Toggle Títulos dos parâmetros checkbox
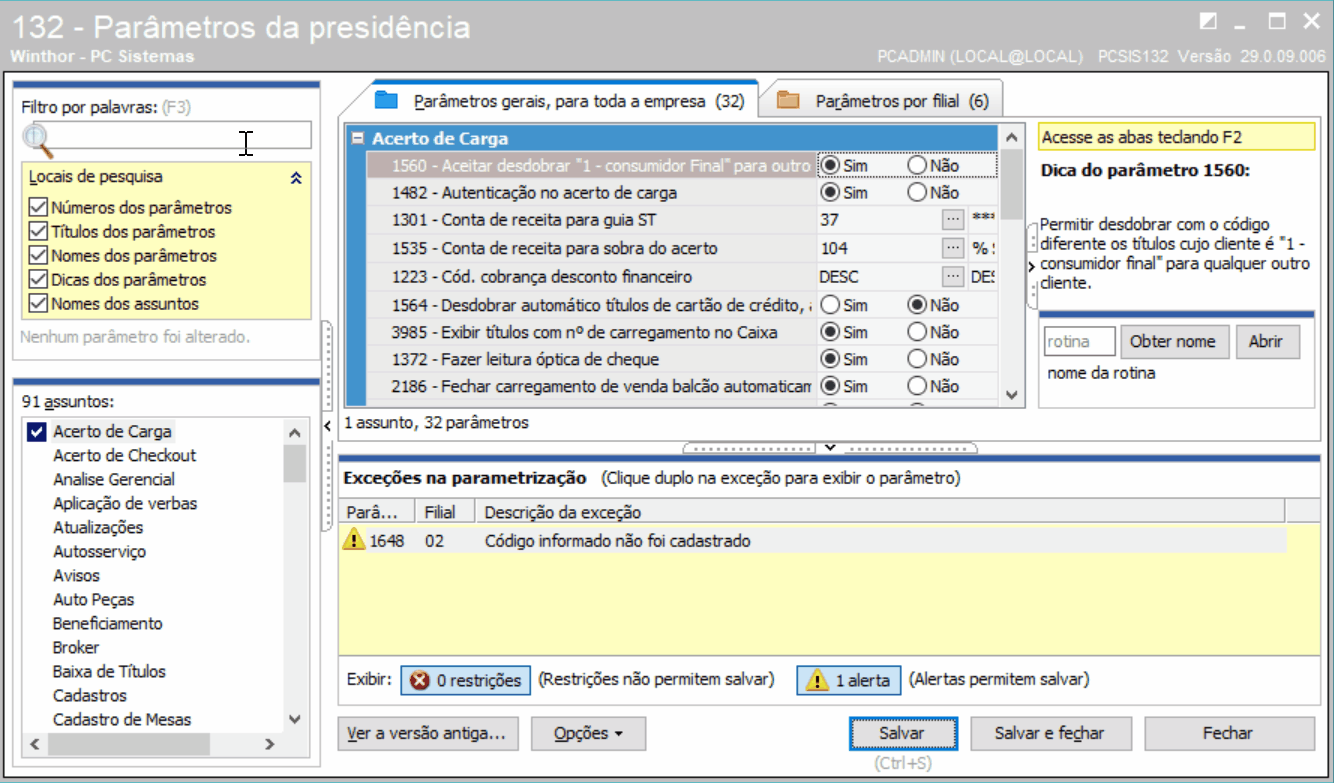This screenshot has height=783, width=1334. (x=38, y=232)
